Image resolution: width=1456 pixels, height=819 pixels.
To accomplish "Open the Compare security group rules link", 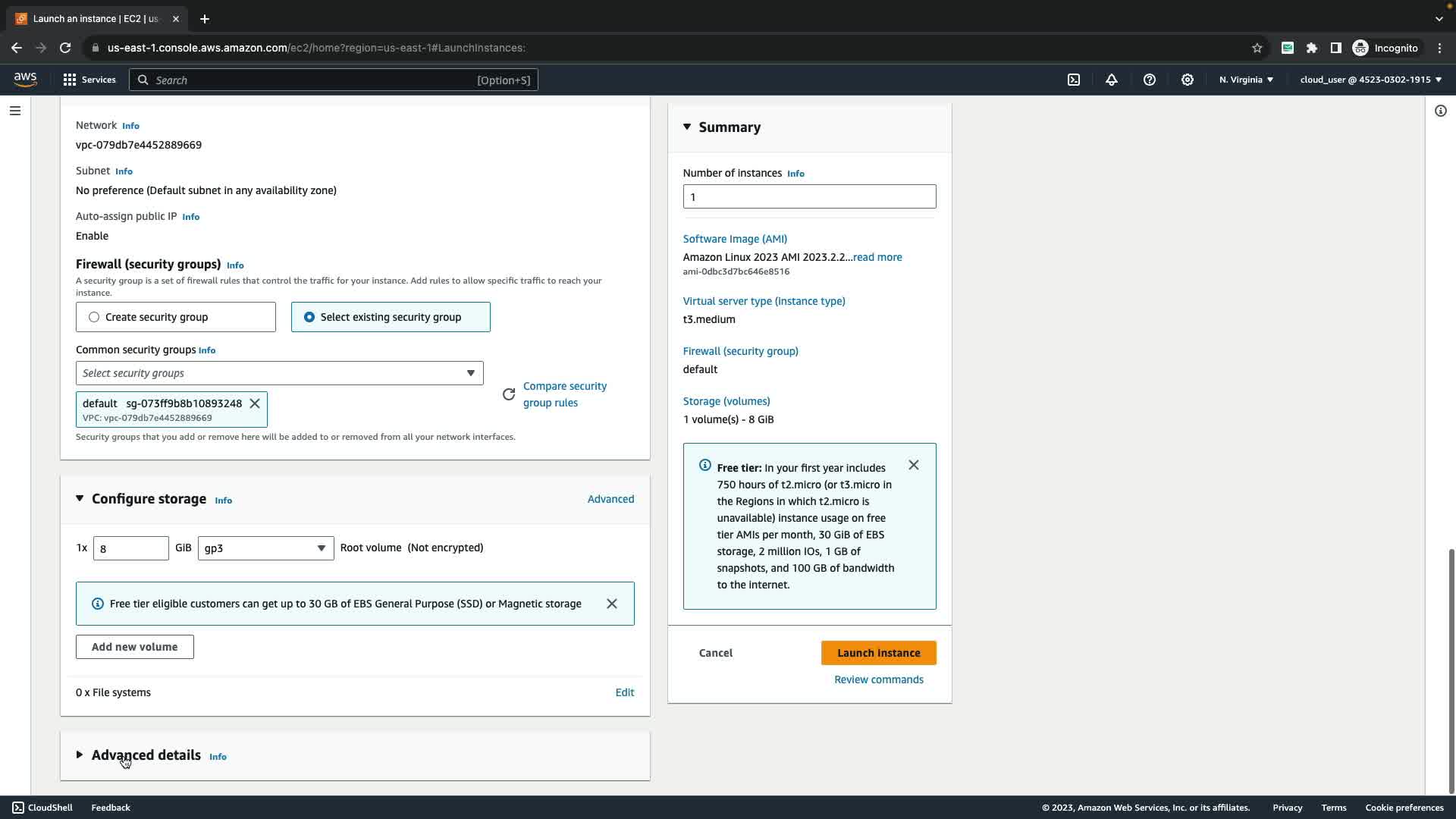I will [564, 394].
